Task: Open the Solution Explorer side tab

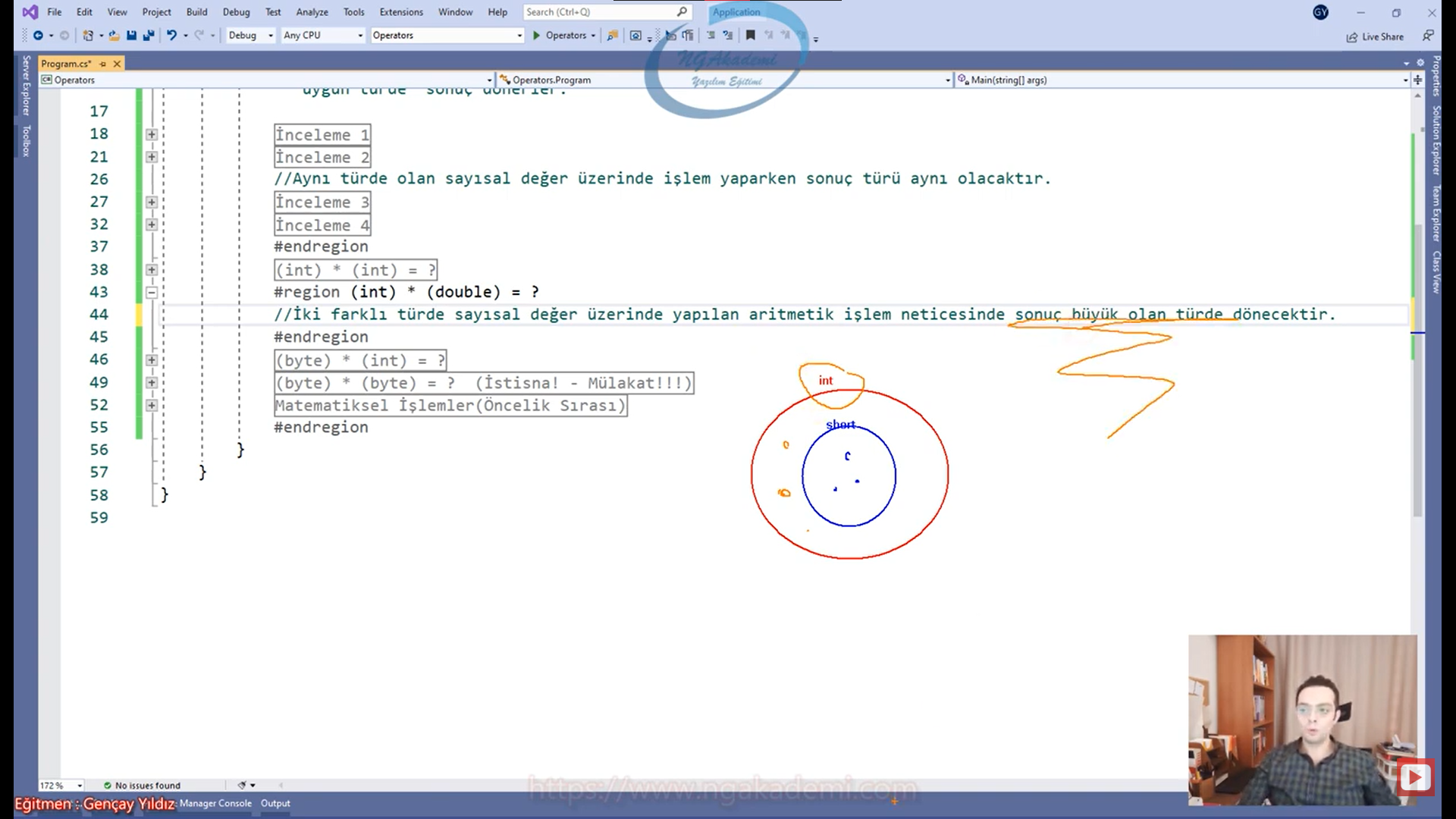Action: (x=1436, y=140)
